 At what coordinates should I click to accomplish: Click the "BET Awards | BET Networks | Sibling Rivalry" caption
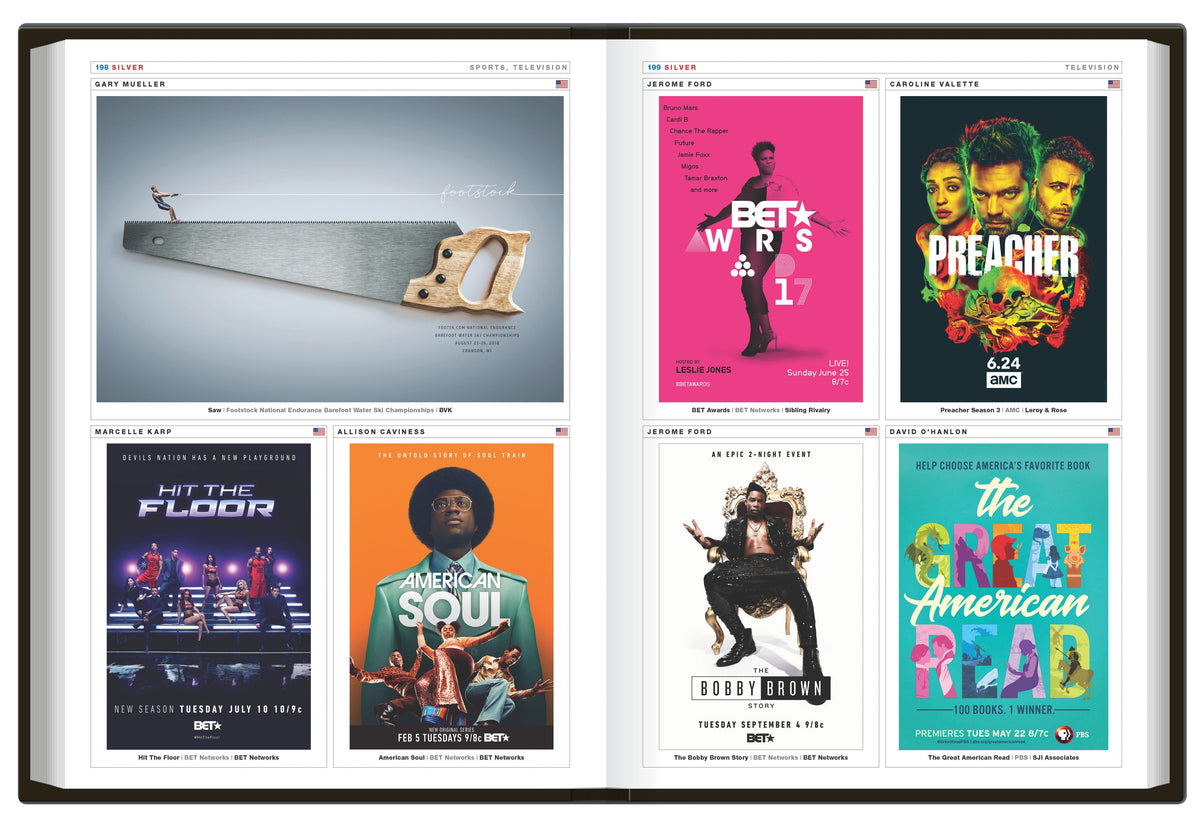[761, 410]
